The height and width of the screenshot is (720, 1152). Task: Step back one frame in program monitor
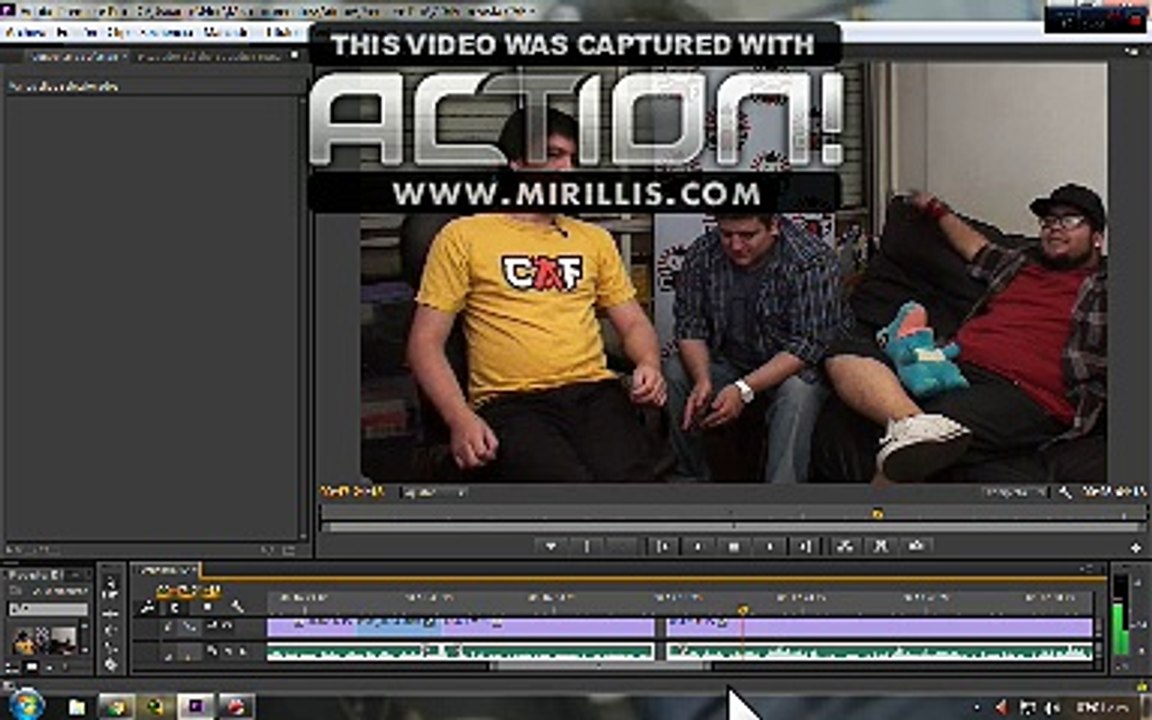pos(697,546)
